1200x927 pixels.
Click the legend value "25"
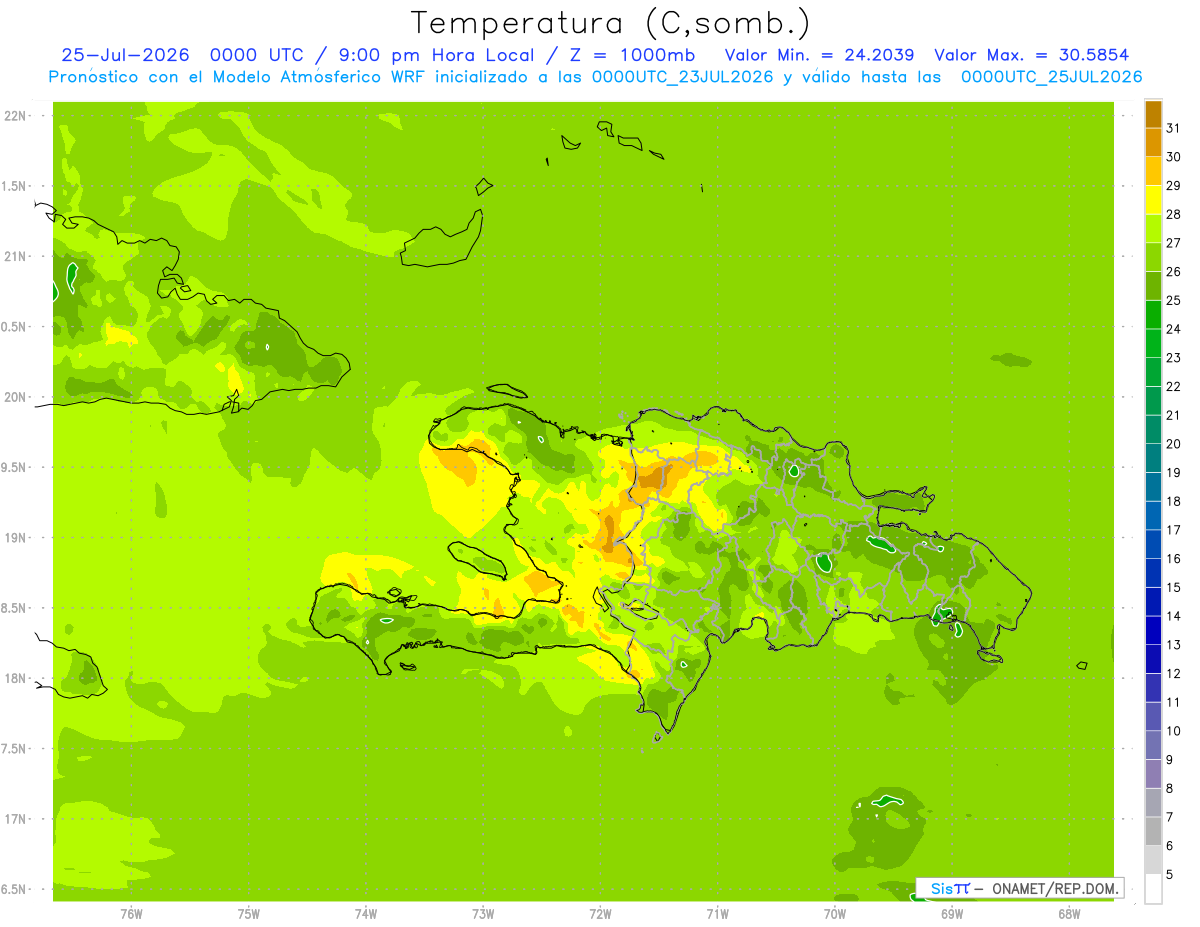(1173, 300)
